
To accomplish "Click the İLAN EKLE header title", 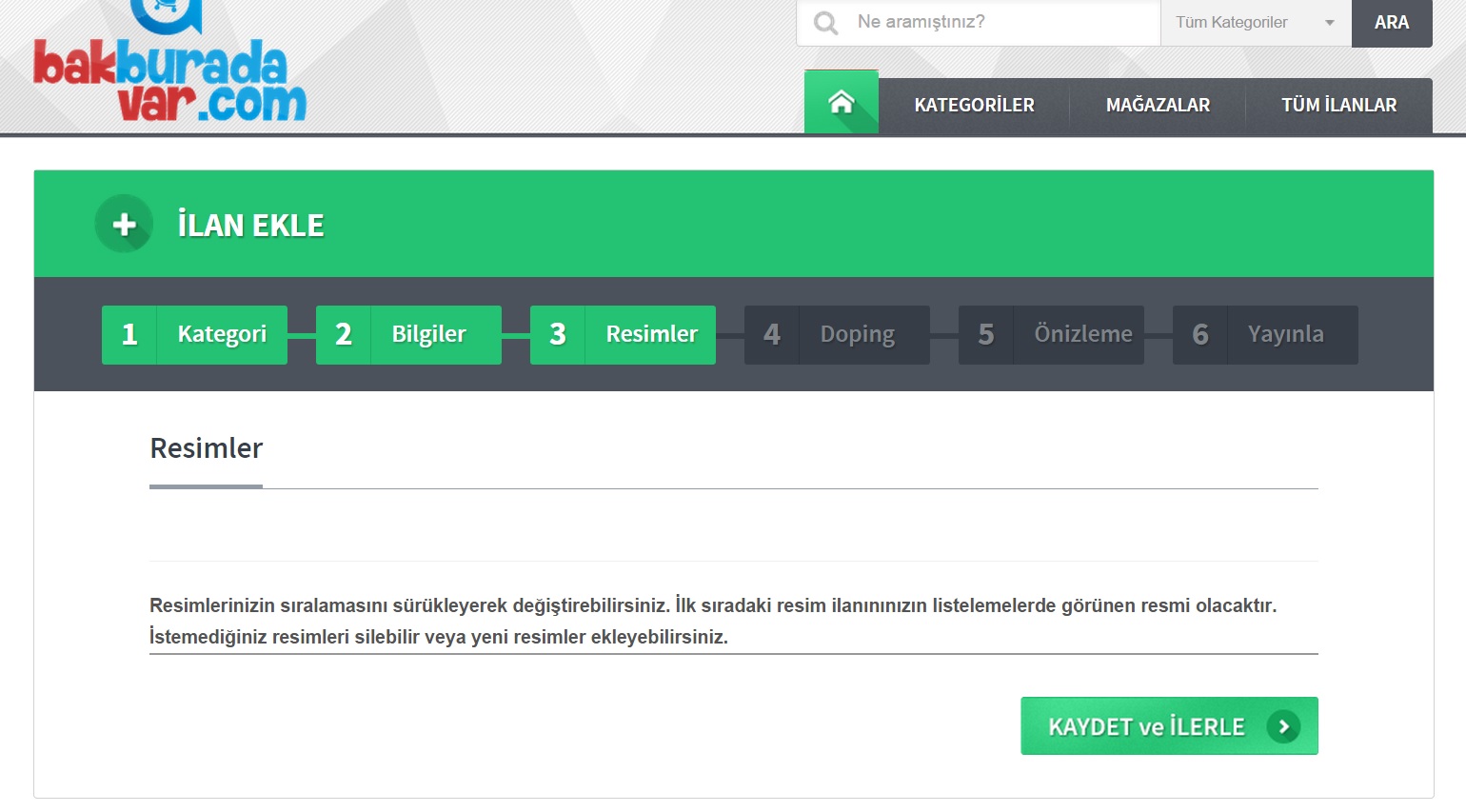I will pos(250,226).
